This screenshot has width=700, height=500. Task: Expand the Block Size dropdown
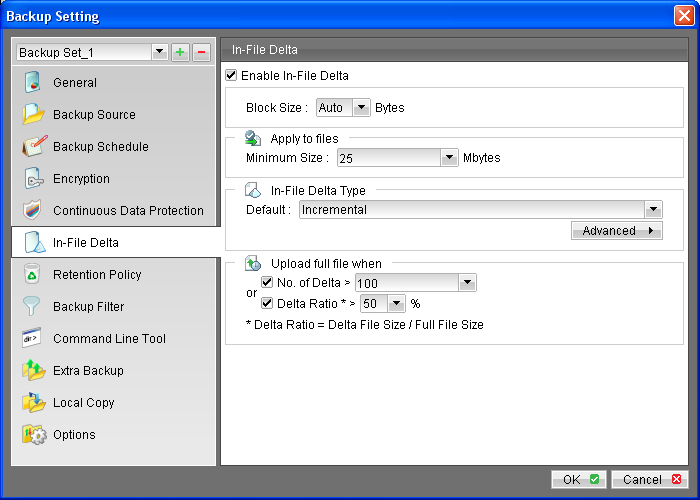(x=361, y=107)
